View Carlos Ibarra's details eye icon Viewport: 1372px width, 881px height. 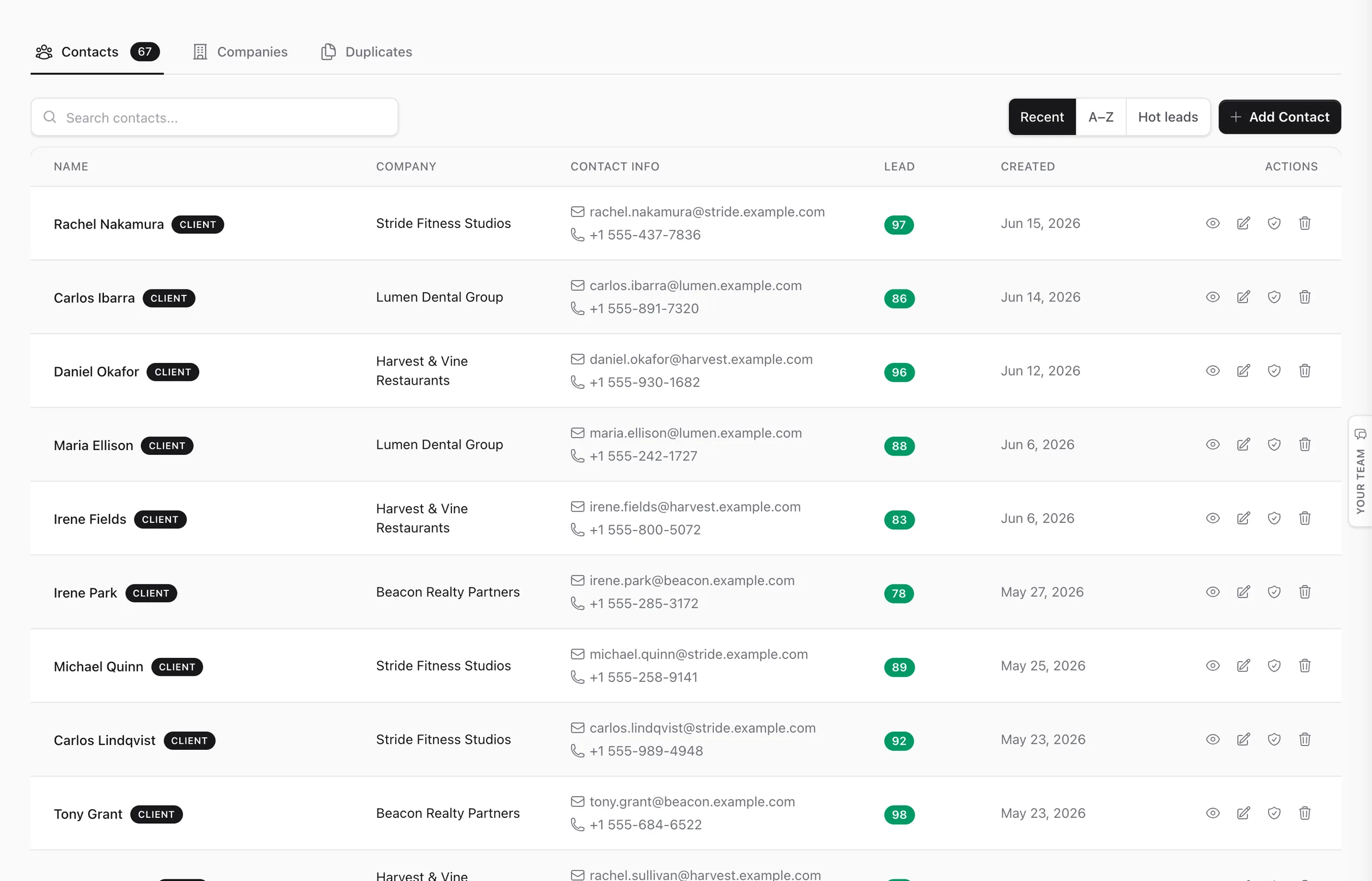click(x=1212, y=297)
